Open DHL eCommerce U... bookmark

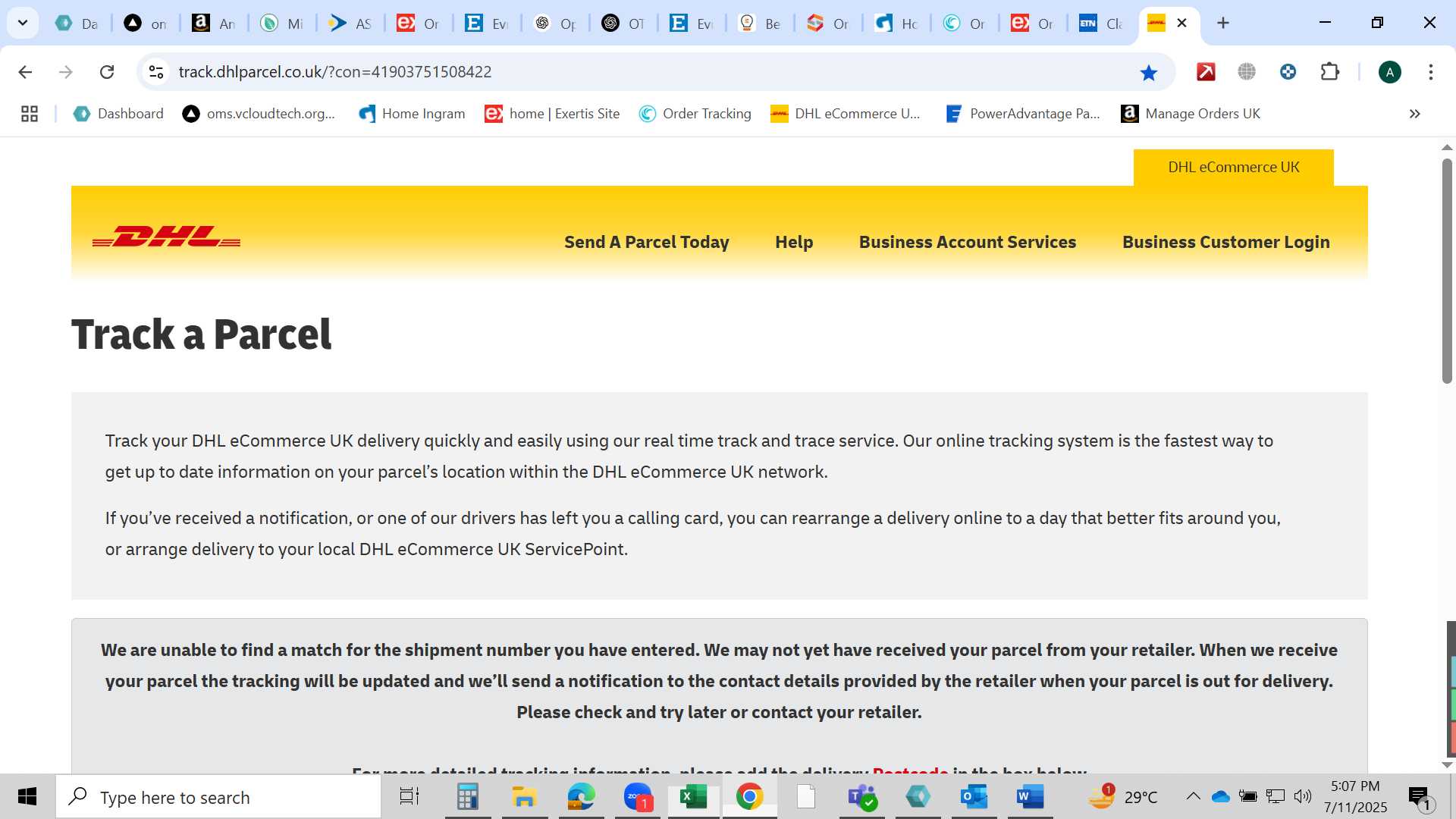[845, 114]
